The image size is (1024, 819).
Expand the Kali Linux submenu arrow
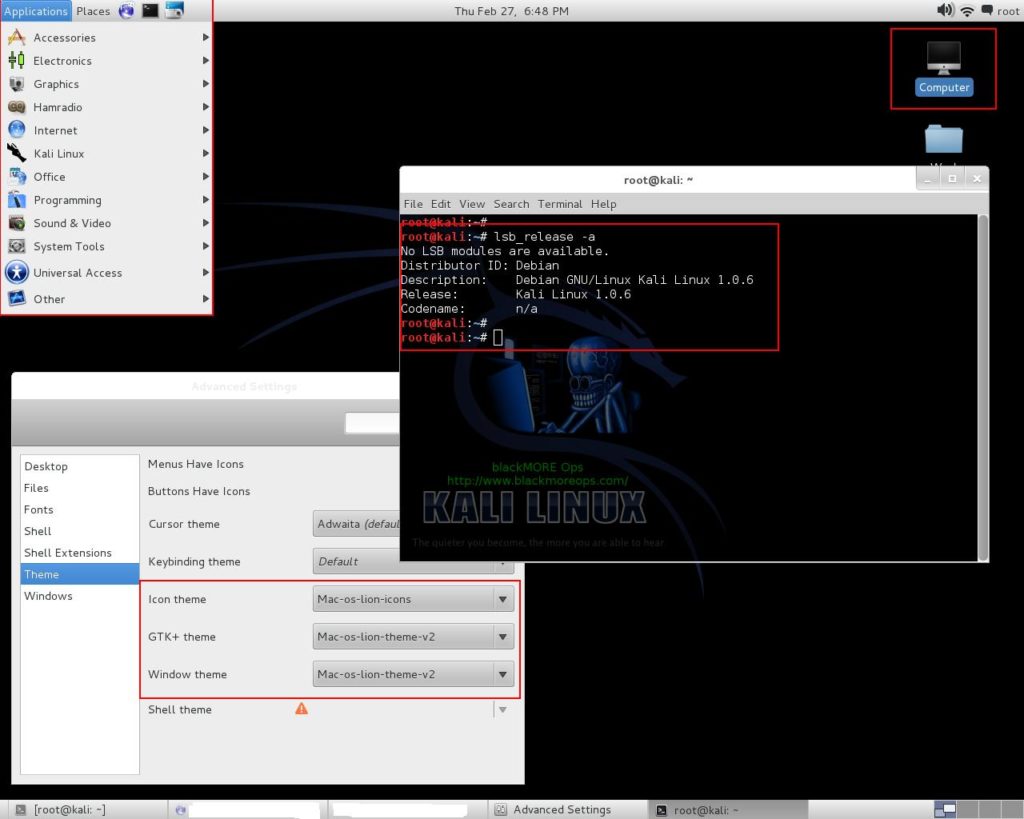coord(206,153)
